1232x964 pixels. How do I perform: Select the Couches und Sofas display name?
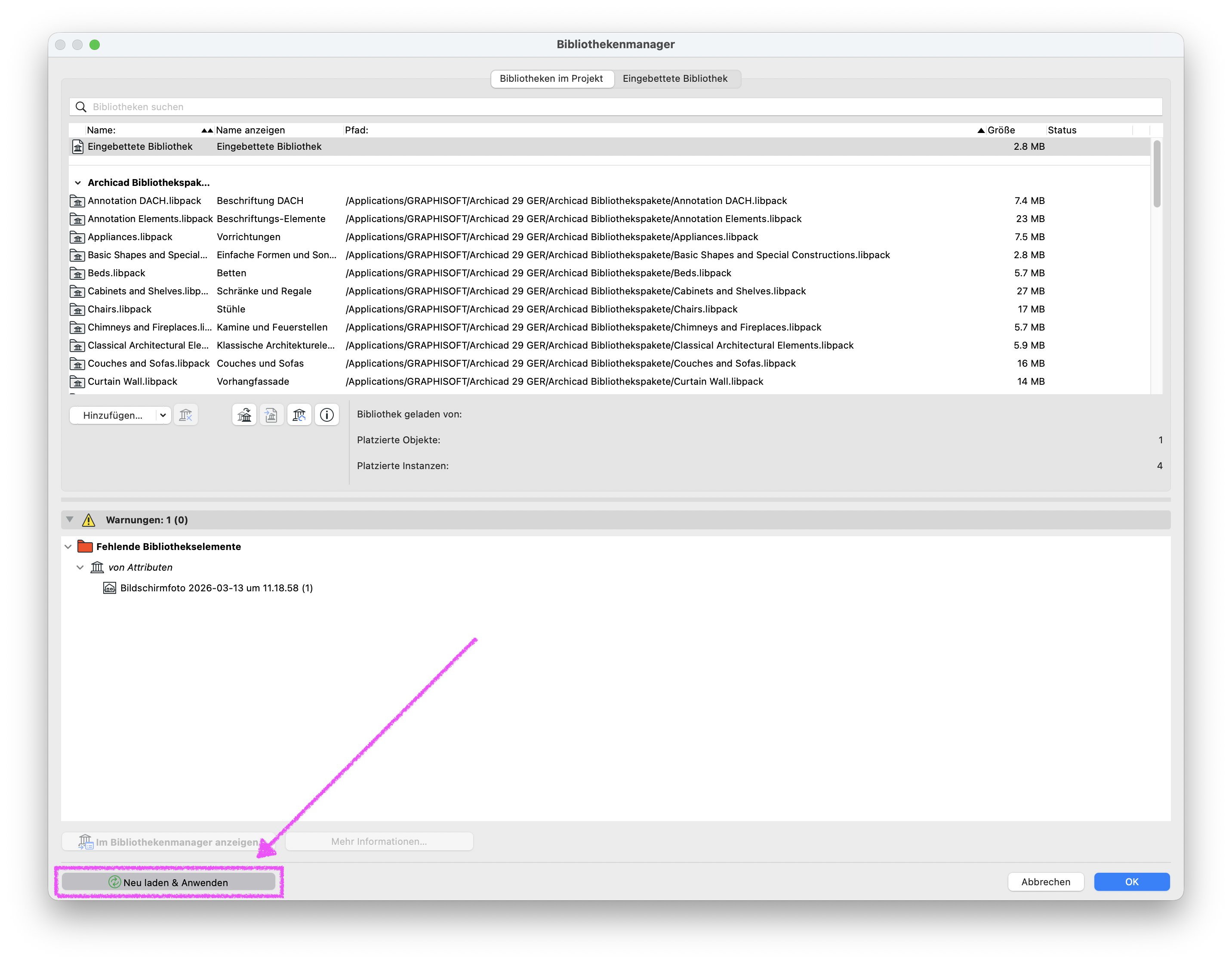coord(260,364)
